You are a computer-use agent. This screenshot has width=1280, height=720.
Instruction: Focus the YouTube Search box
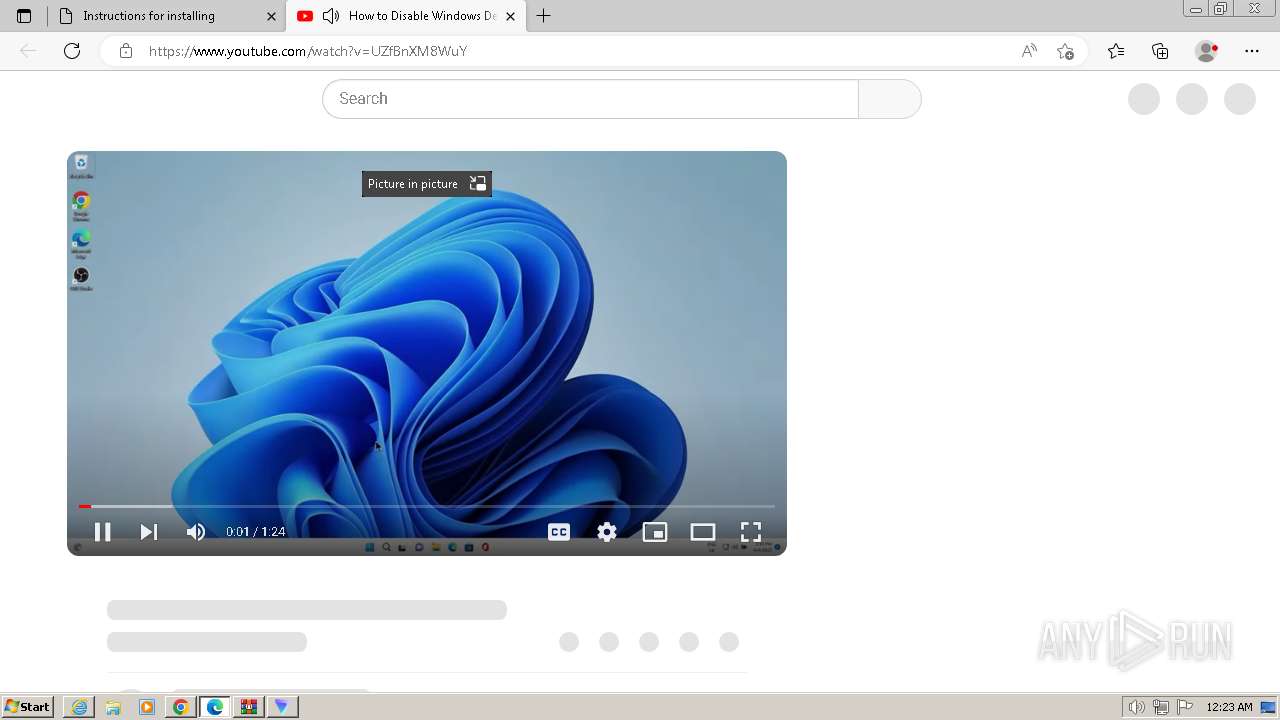590,99
